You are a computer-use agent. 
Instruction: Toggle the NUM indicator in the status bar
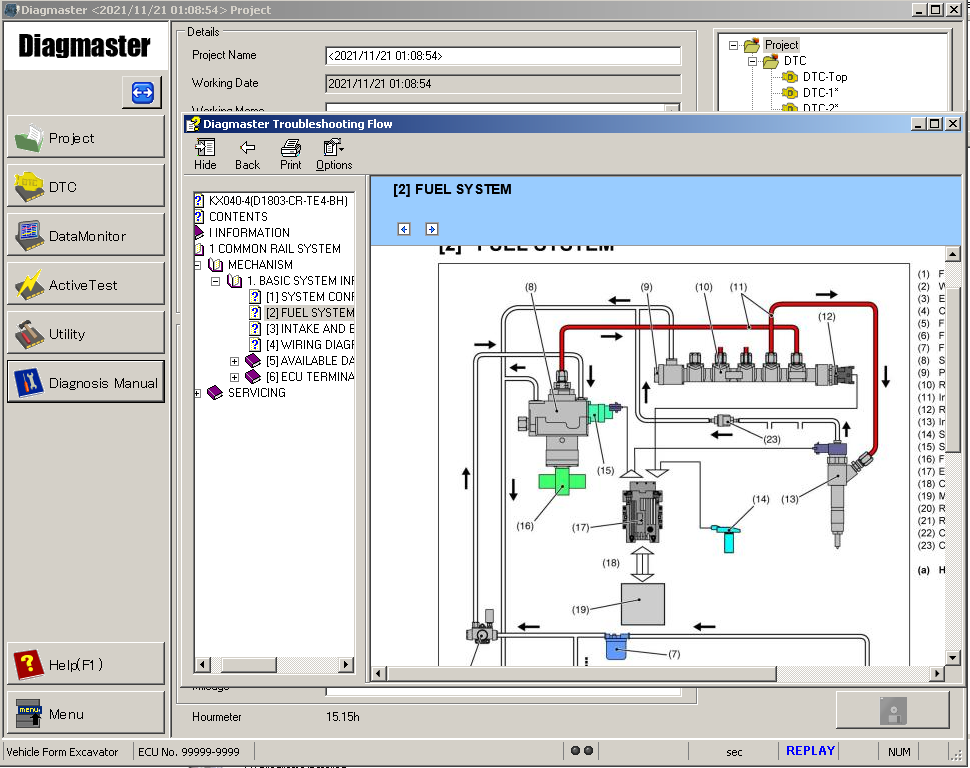pyautogui.click(x=899, y=751)
